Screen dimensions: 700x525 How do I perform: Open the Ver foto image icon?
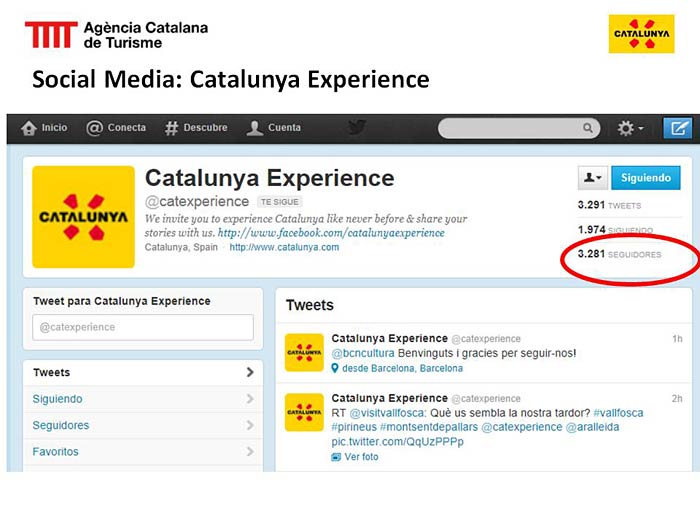336,457
